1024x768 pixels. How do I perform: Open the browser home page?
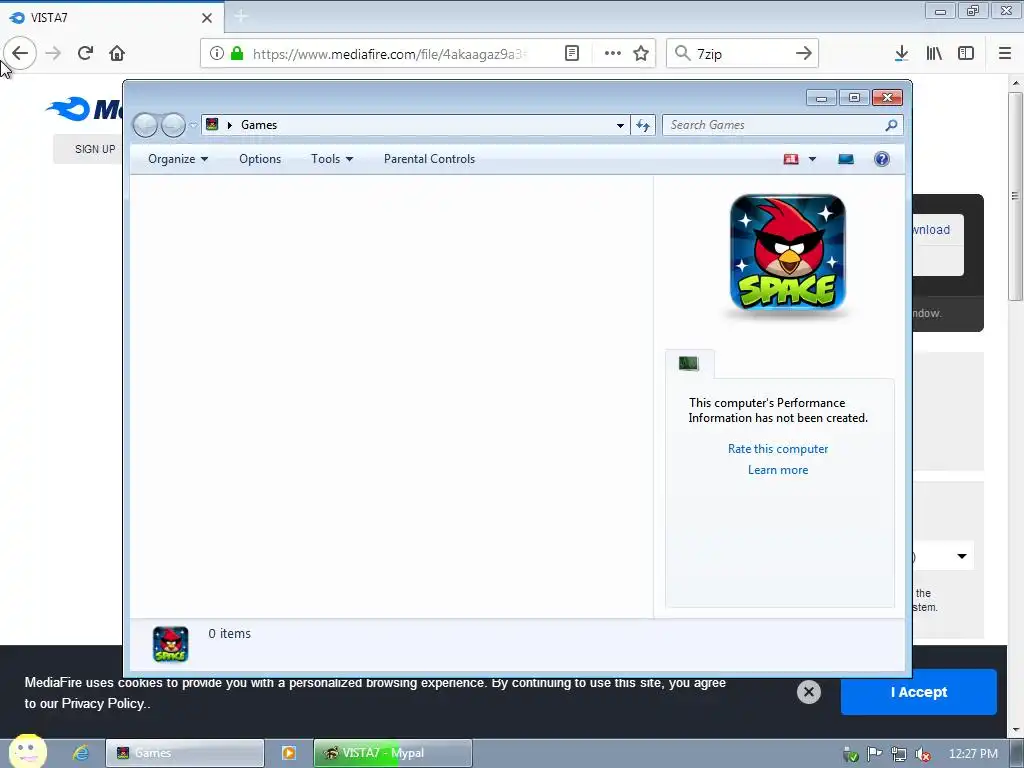(x=117, y=53)
